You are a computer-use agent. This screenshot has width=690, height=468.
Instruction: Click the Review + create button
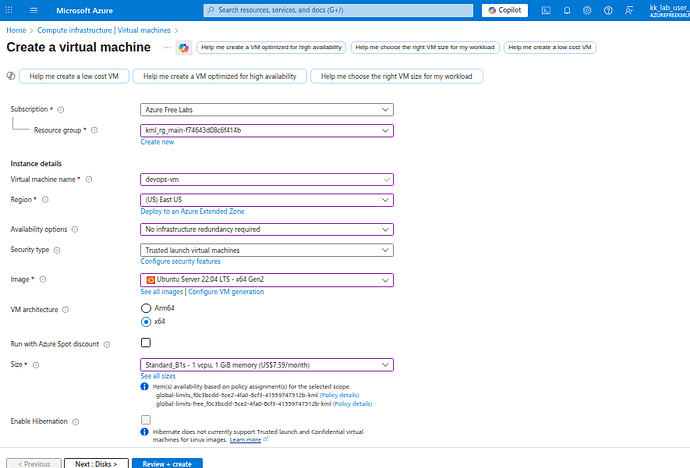pos(167,464)
